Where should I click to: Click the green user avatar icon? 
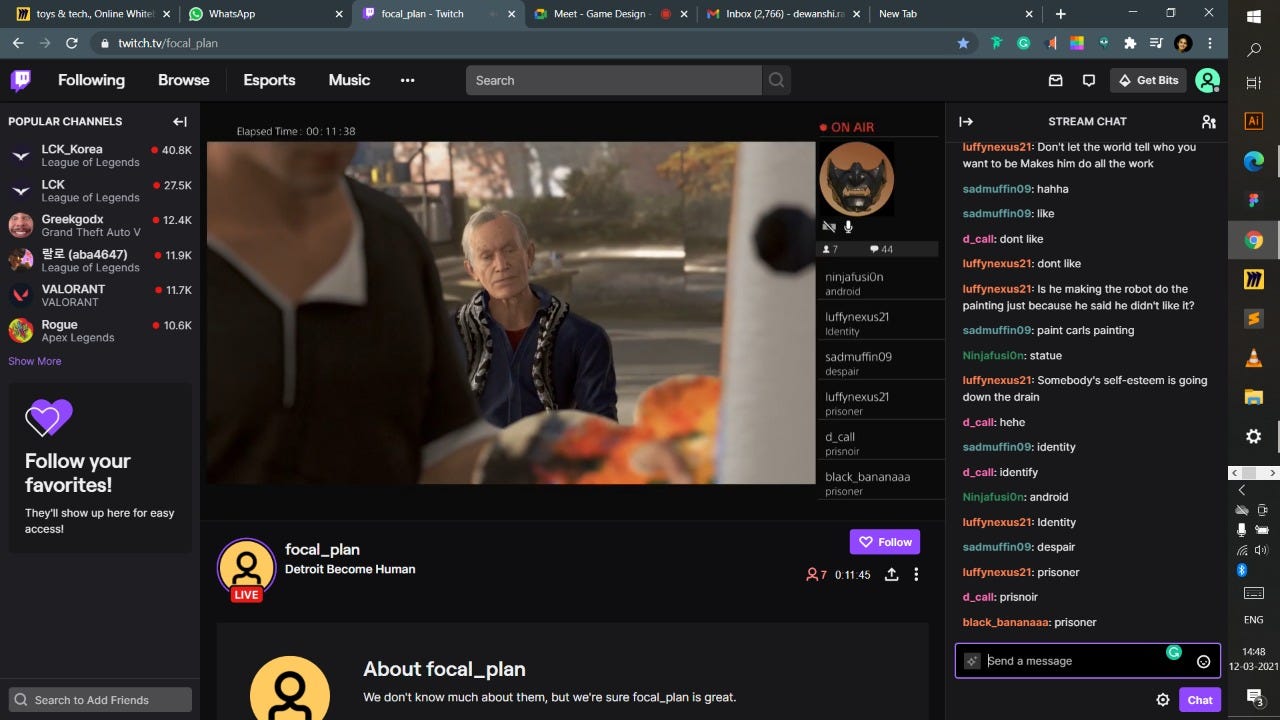[1207, 80]
